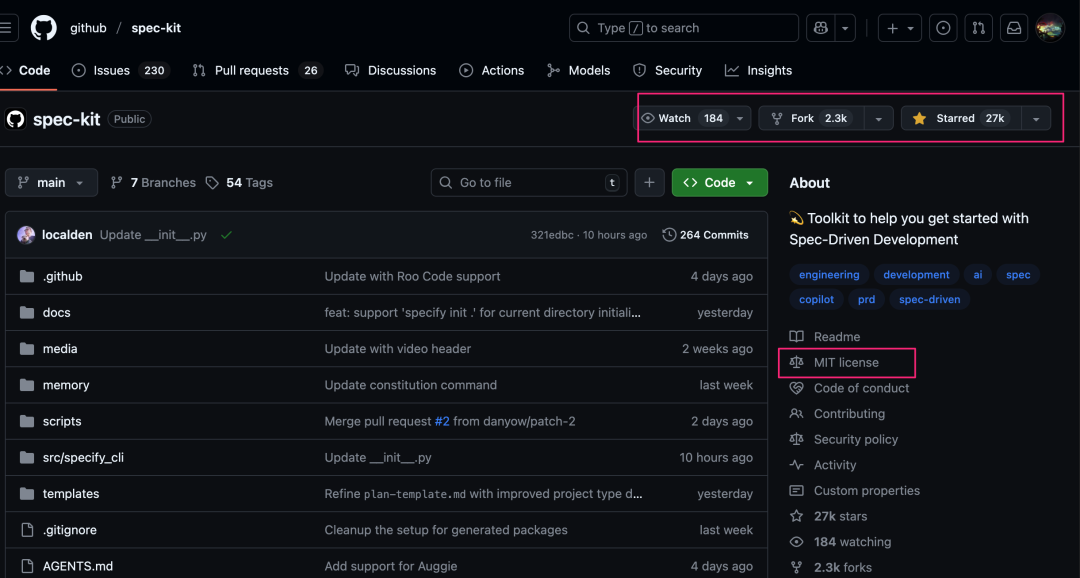This screenshot has height=578, width=1080.
Task: Click the Go to file input
Action: click(529, 183)
